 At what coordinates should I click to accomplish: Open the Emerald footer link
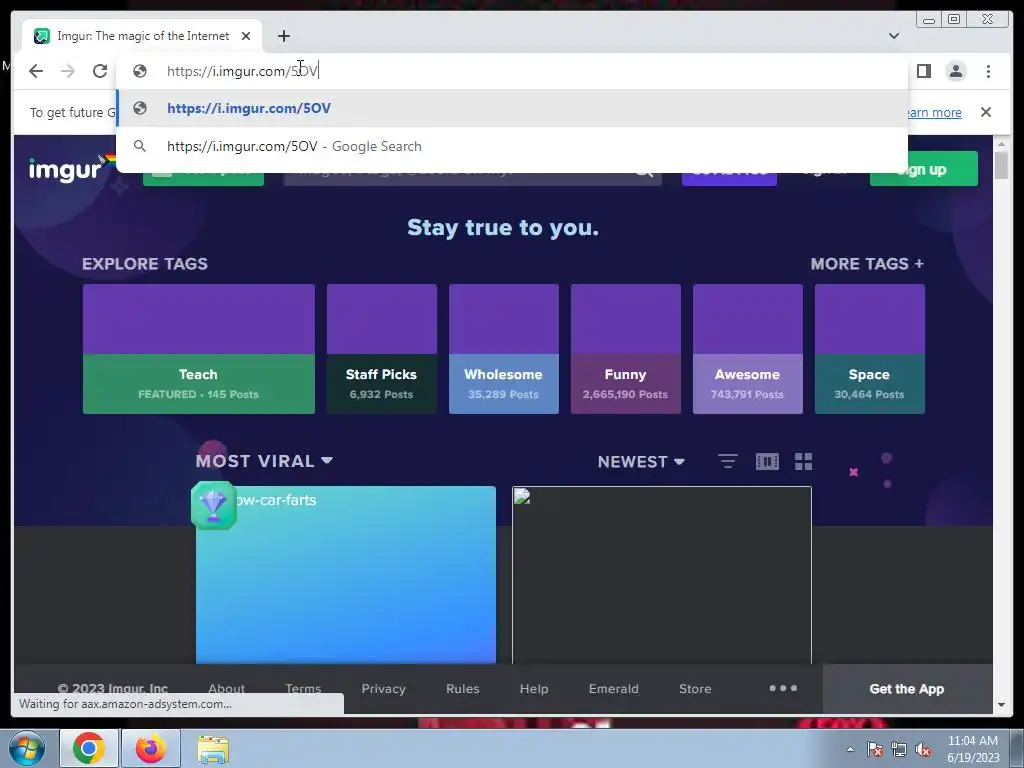[613, 688]
